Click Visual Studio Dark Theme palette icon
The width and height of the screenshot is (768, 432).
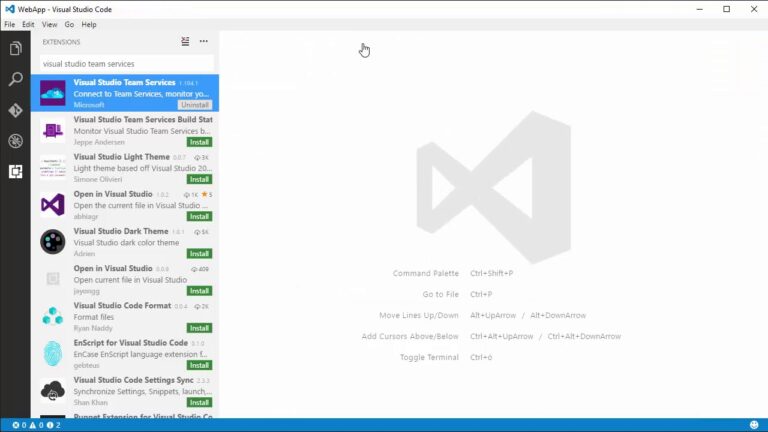[53, 242]
